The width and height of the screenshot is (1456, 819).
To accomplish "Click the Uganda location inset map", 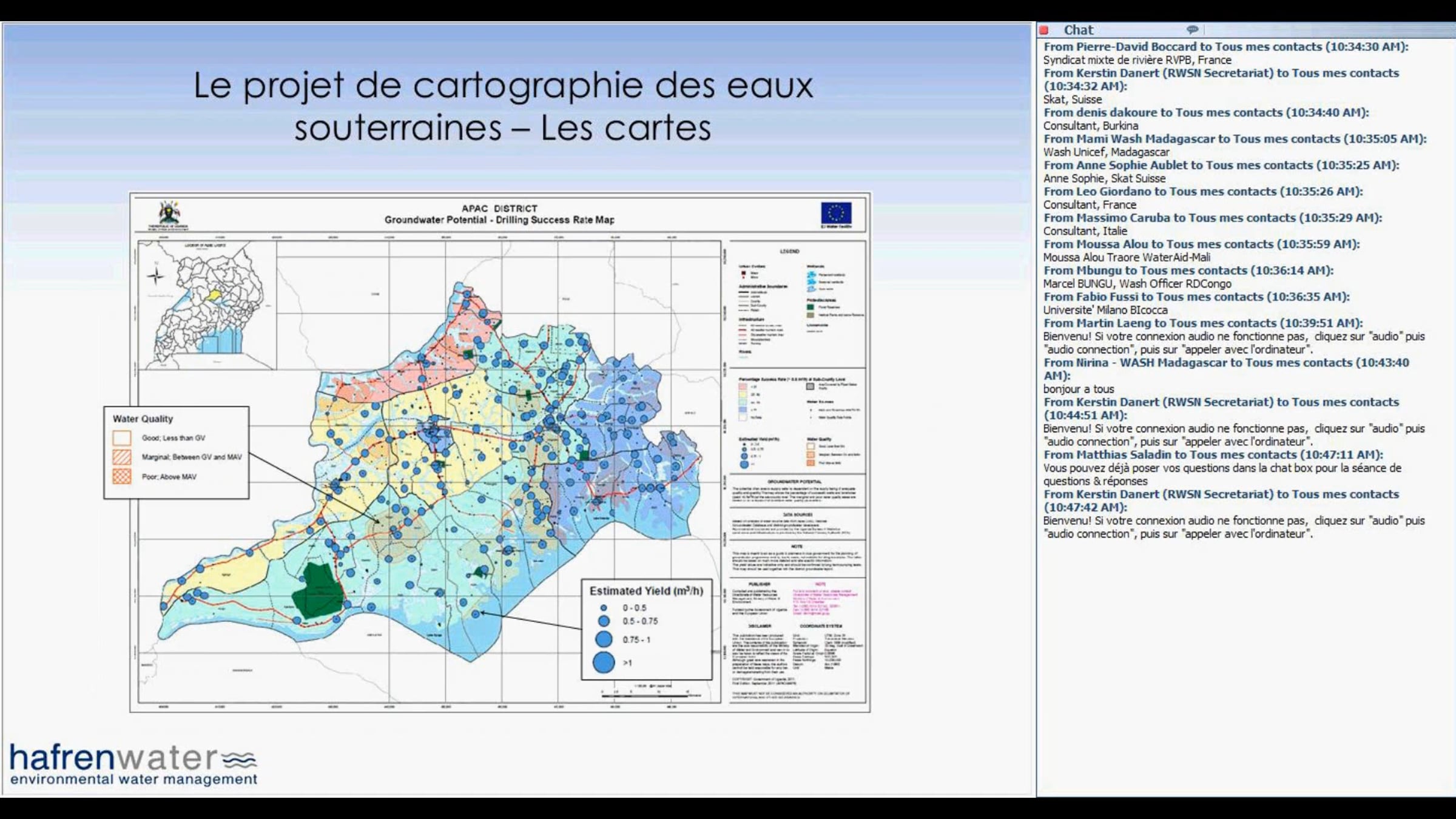I will (x=207, y=305).
